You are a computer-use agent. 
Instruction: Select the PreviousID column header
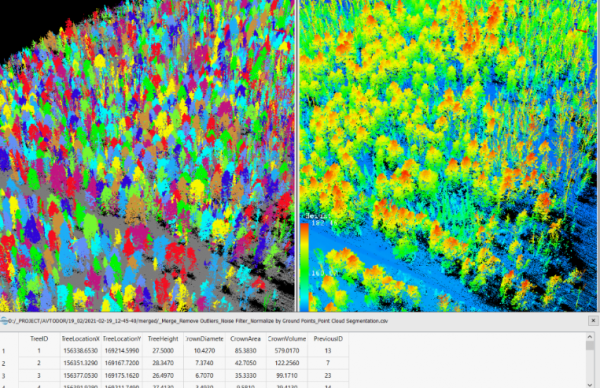click(328, 339)
